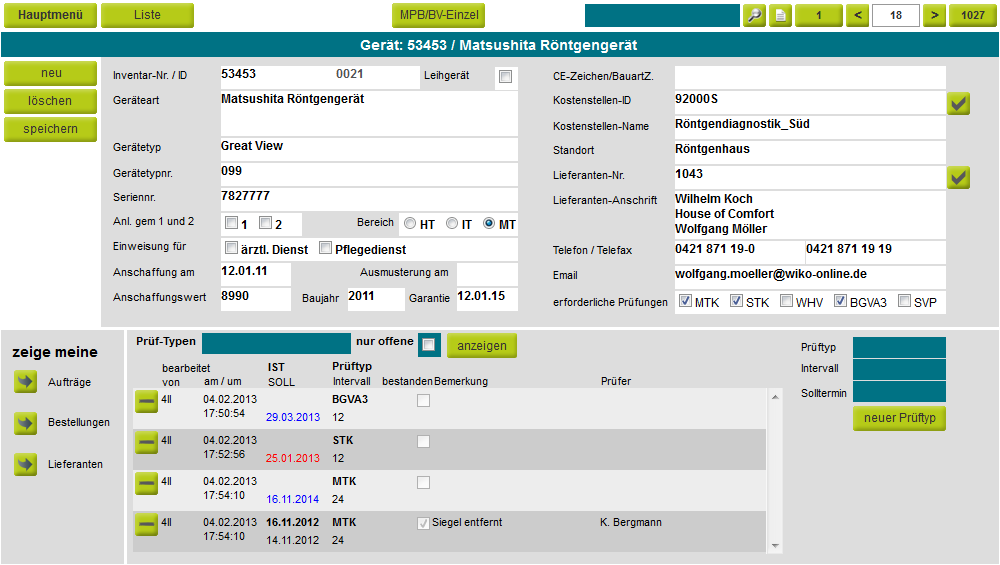Go to previous record with < button
The image size is (1000, 565).
click(858, 15)
